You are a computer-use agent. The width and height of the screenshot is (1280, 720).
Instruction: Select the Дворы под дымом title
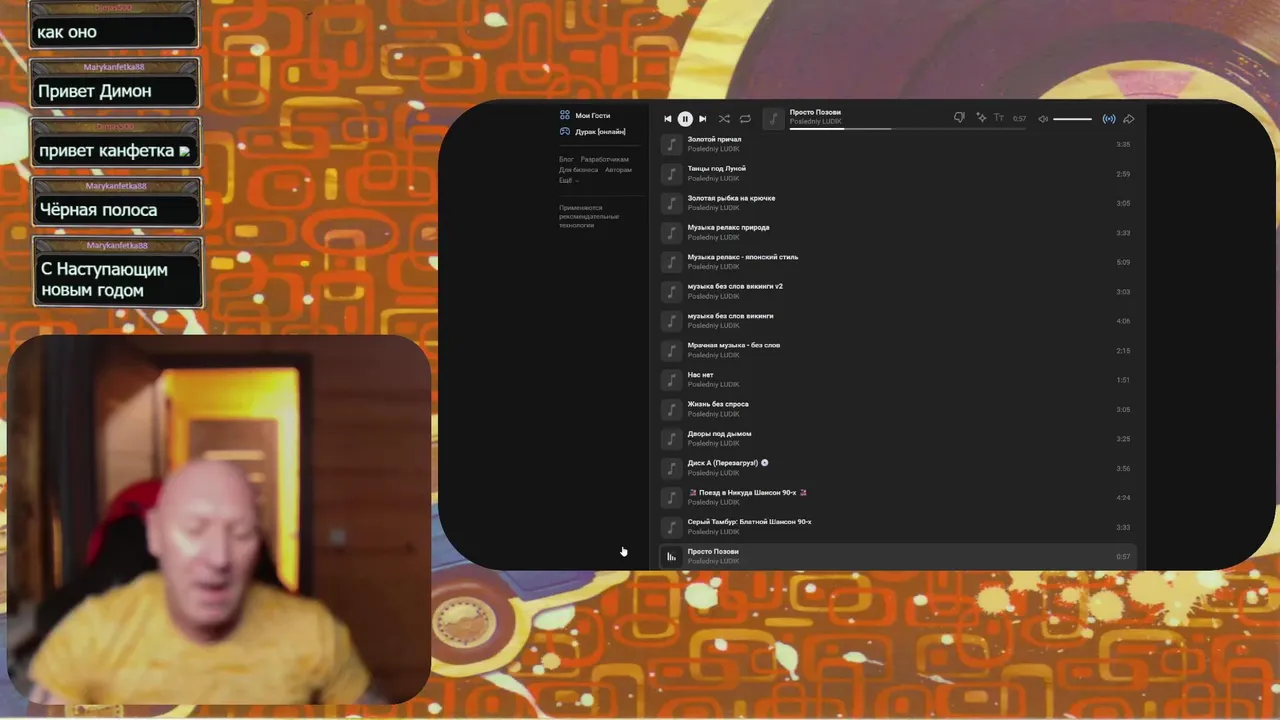(719, 434)
